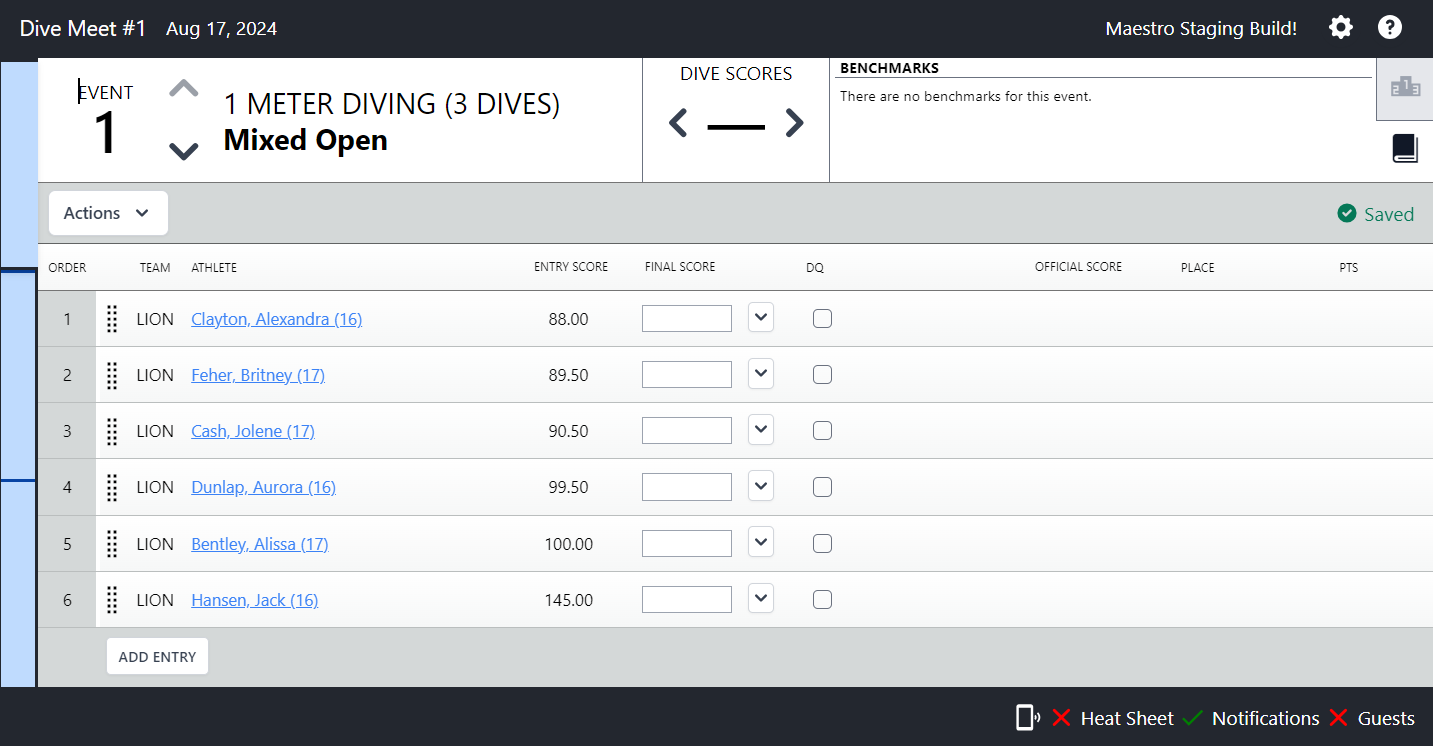Click the Add Entry button
The width and height of the screenshot is (1433, 746).
[x=157, y=657]
